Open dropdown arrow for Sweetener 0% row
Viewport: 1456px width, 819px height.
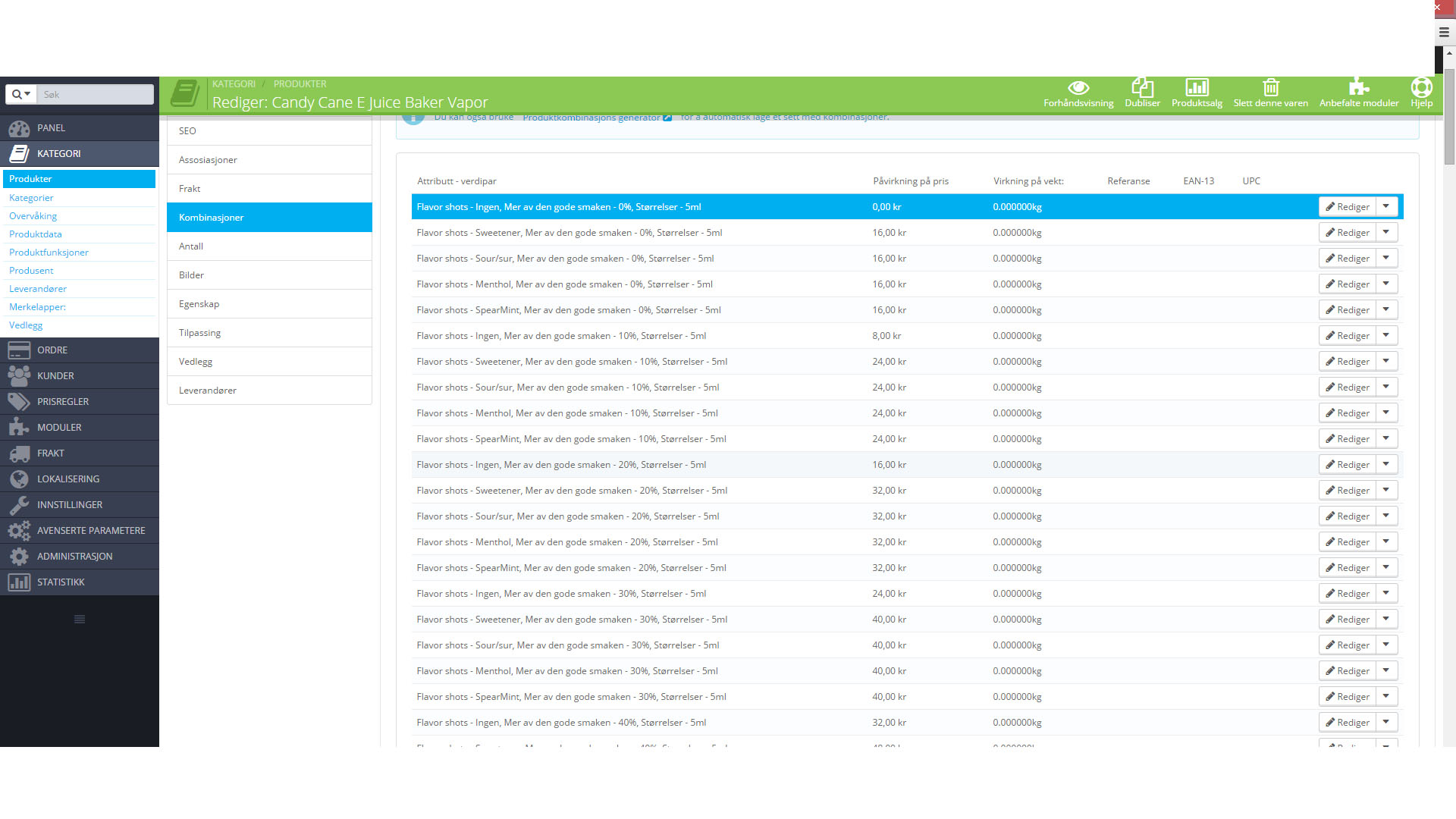tap(1386, 232)
